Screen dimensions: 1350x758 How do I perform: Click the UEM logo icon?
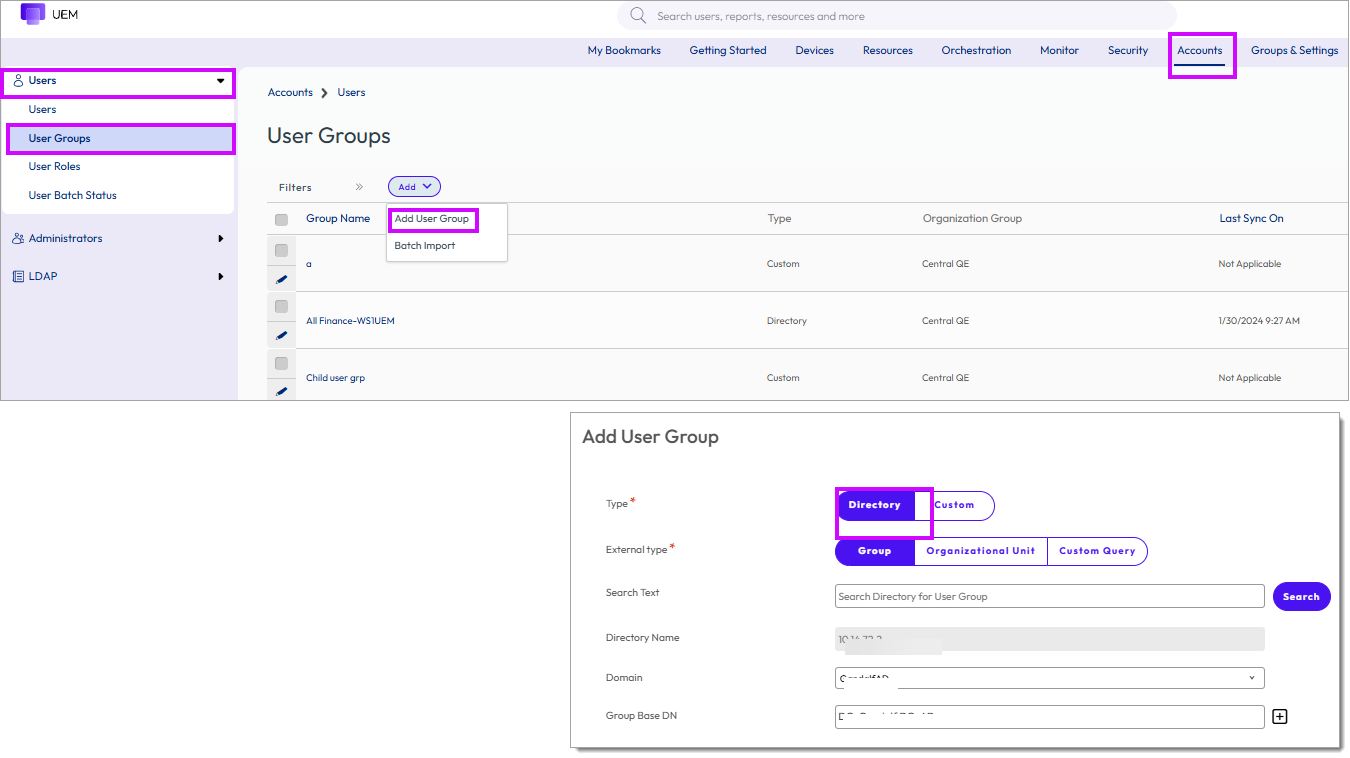(32, 13)
